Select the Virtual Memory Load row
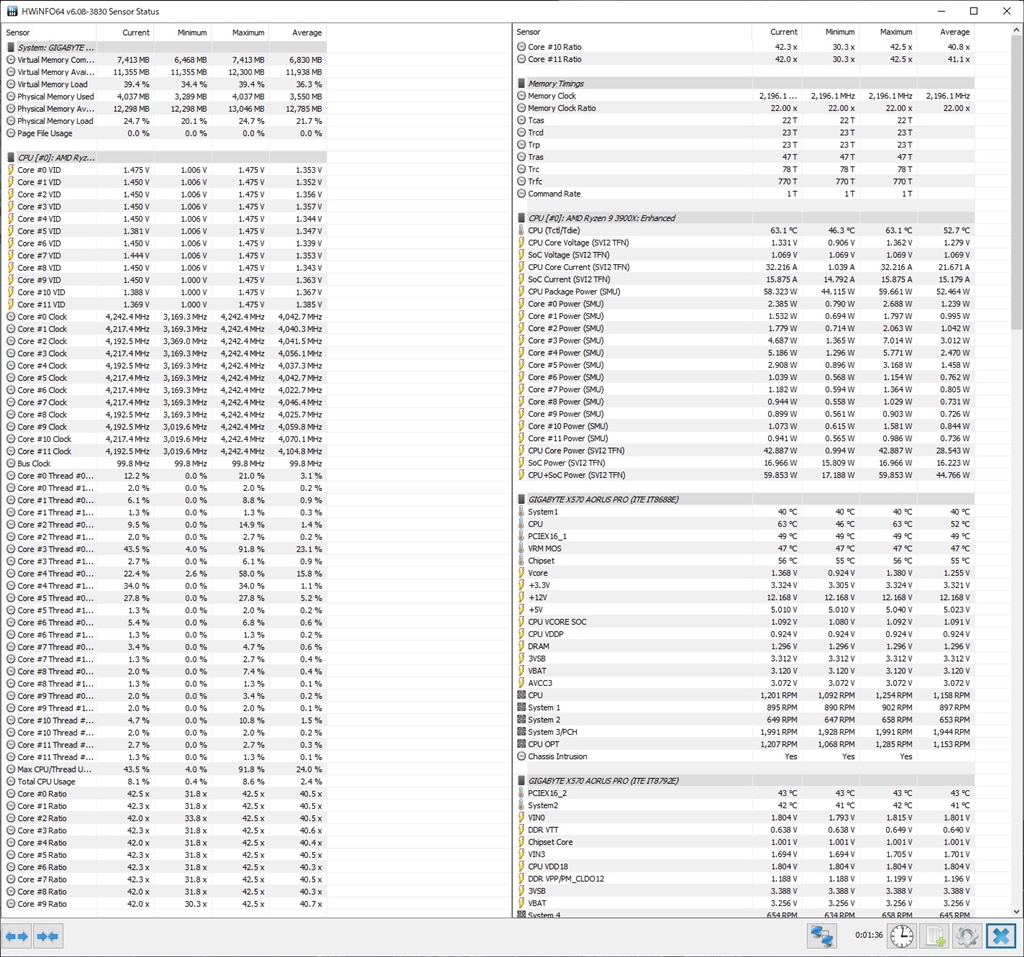 [x=165, y=84]
